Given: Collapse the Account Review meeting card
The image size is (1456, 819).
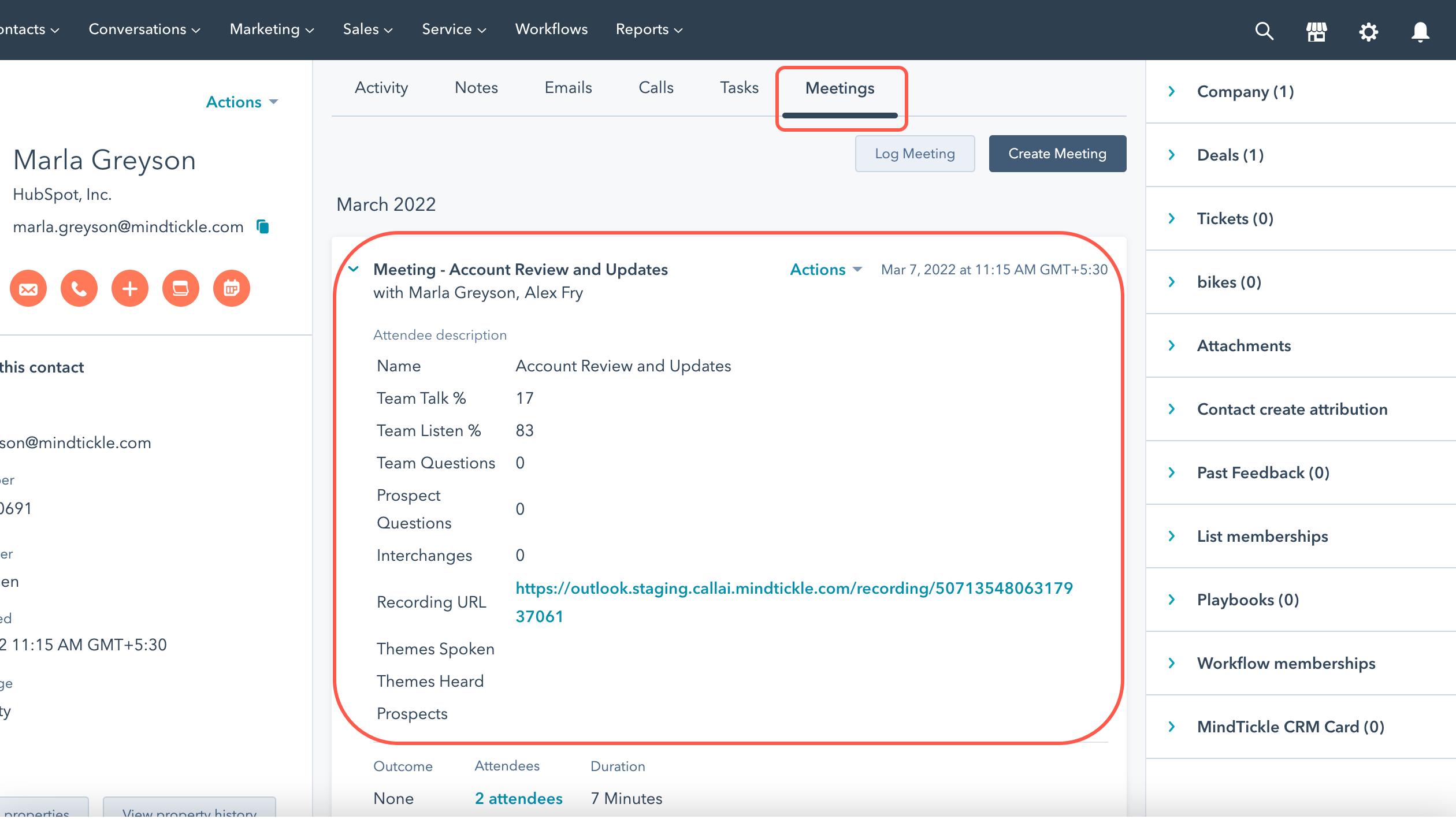Looking at the screenshot, I should click(x=354, y=269).
